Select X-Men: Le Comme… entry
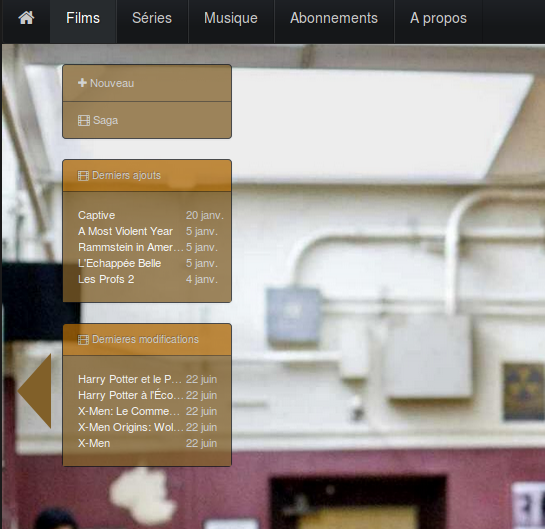Image resolution: width=545 pixels, height=529 pixels. 129,411
